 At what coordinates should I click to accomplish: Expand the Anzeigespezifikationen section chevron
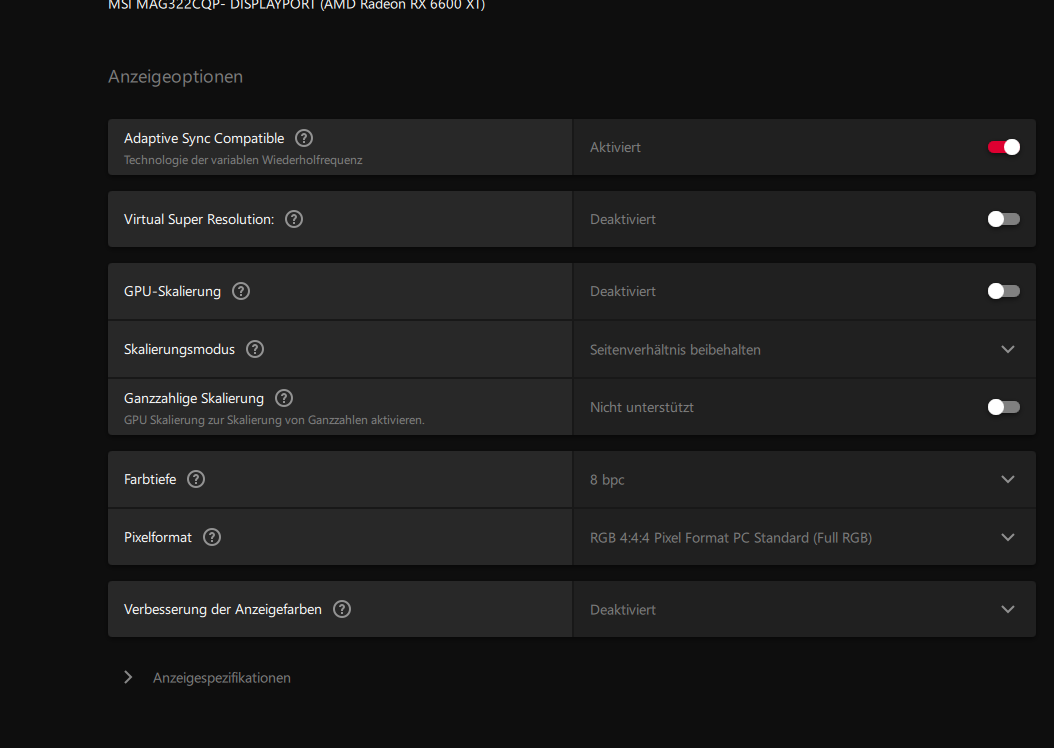tap(128, 677)
